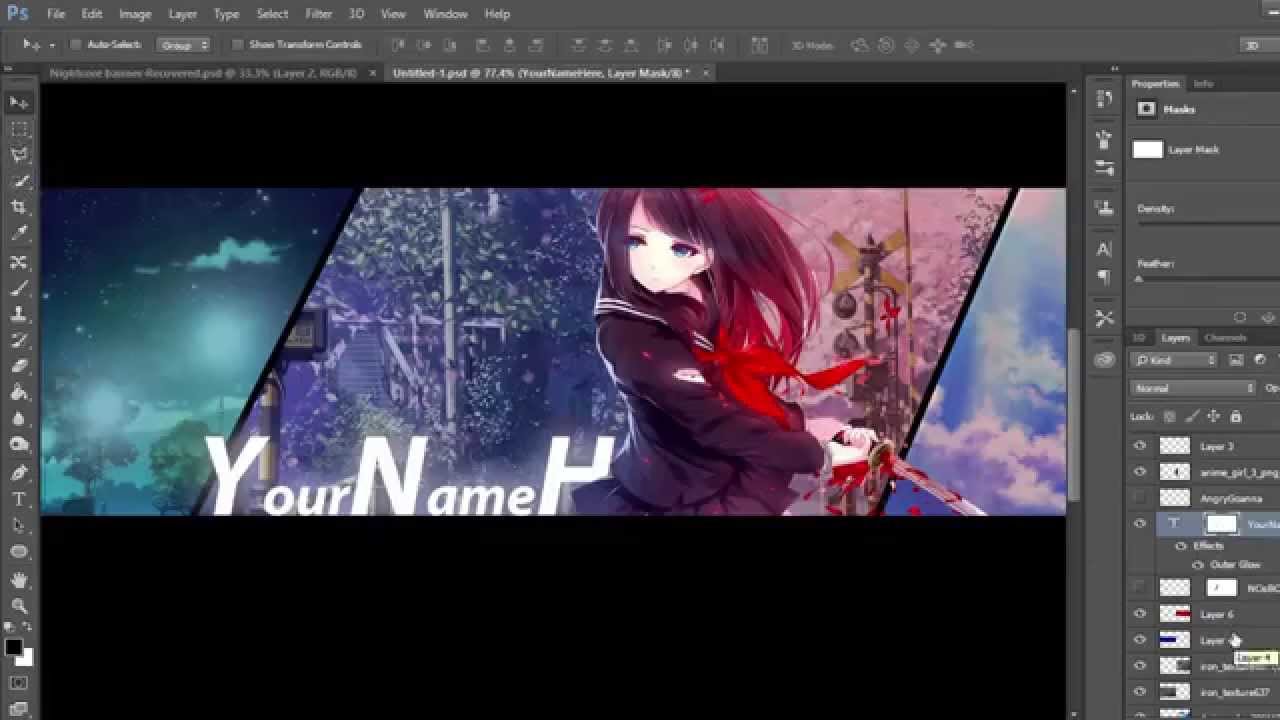Enable the Auto-Select checkbox
Viewport: 1280px width, 720px height.
click(x=76, y=45)
